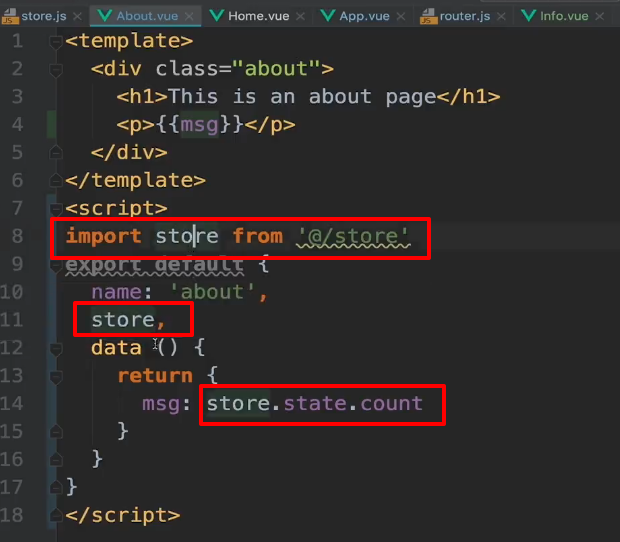Click the from keyword on line 8

[257, 236]
